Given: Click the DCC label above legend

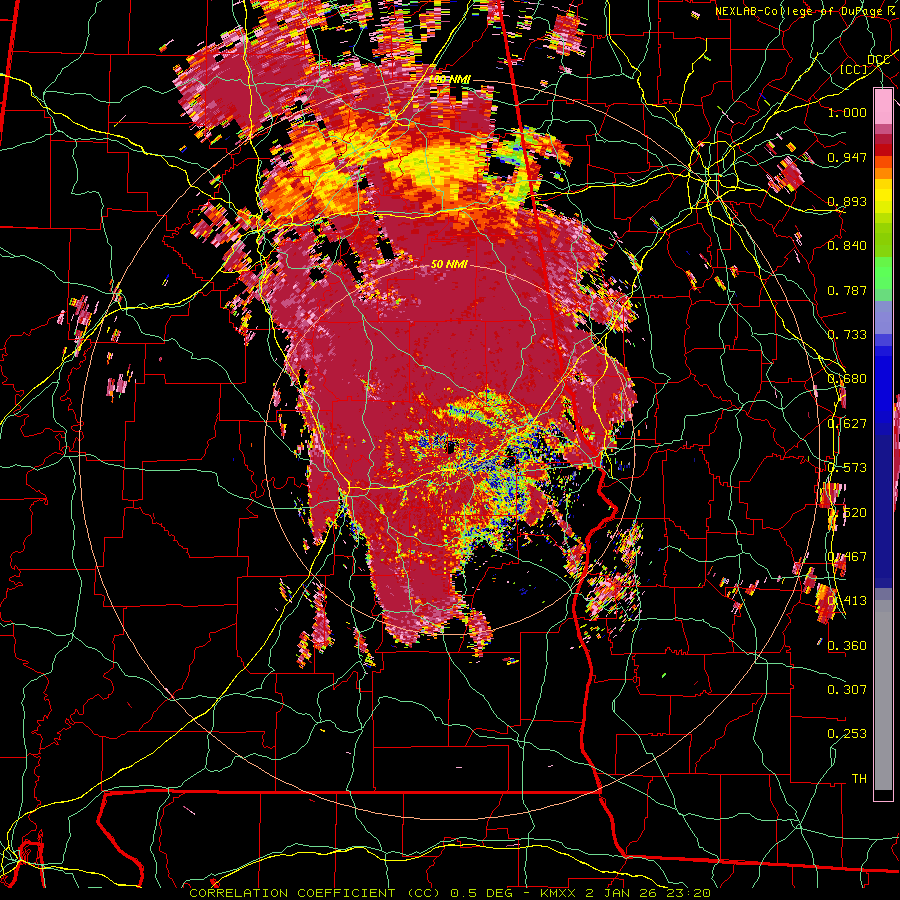Looking at the screenshot, I should tap(878, 60).
